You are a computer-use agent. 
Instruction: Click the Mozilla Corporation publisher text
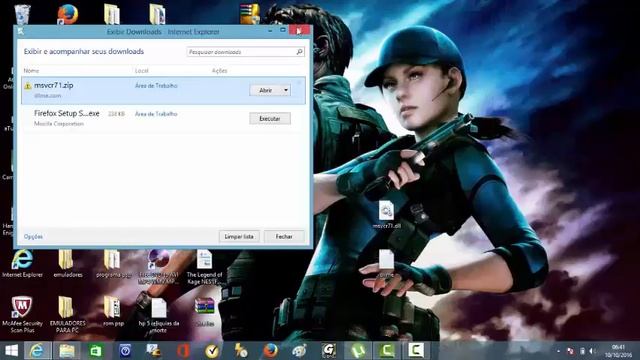pos(59,124)
